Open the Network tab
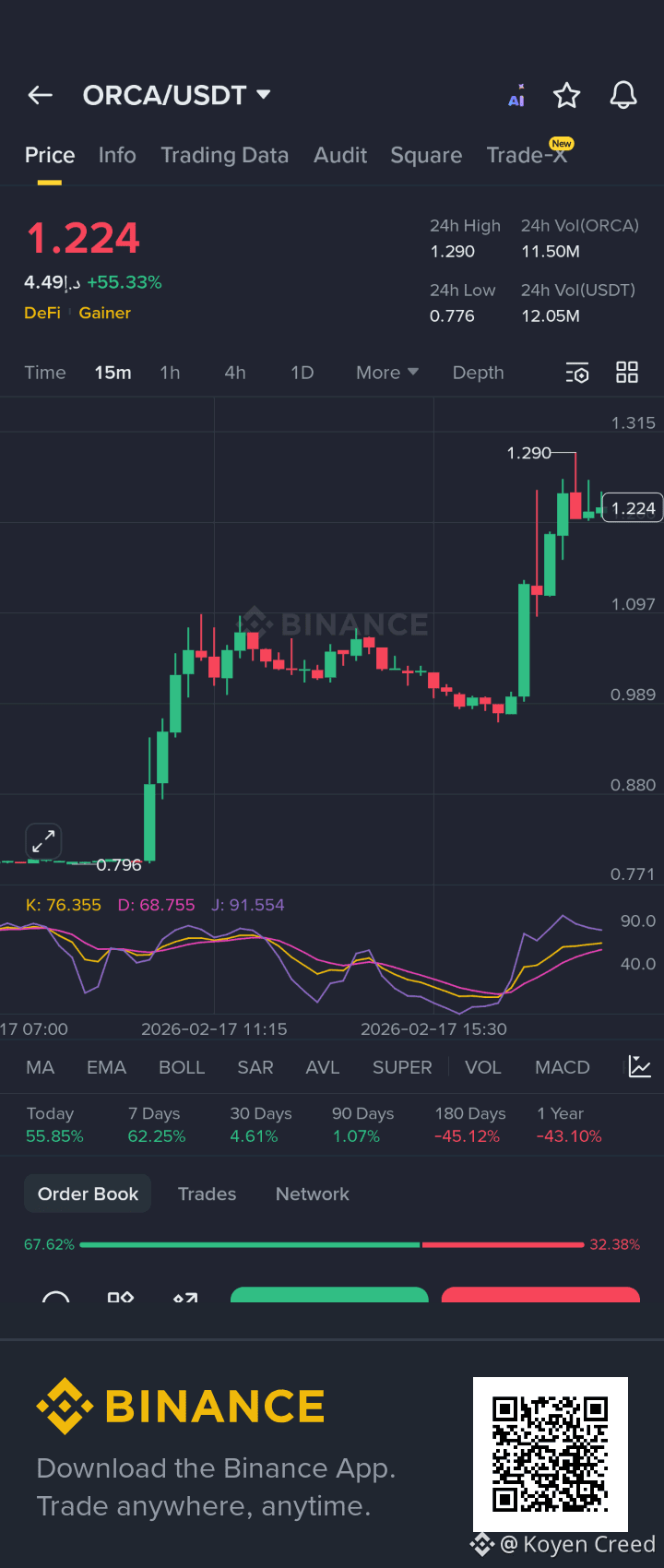 point(313,1194)
